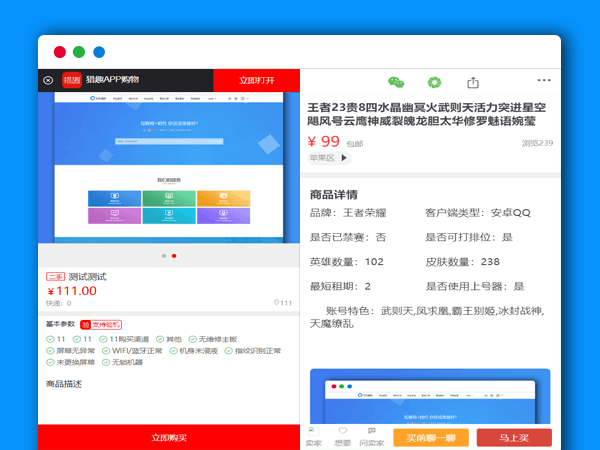Click the red 马上买 button
The width and height of the screenshot is (600, 450).
(513, 437)
